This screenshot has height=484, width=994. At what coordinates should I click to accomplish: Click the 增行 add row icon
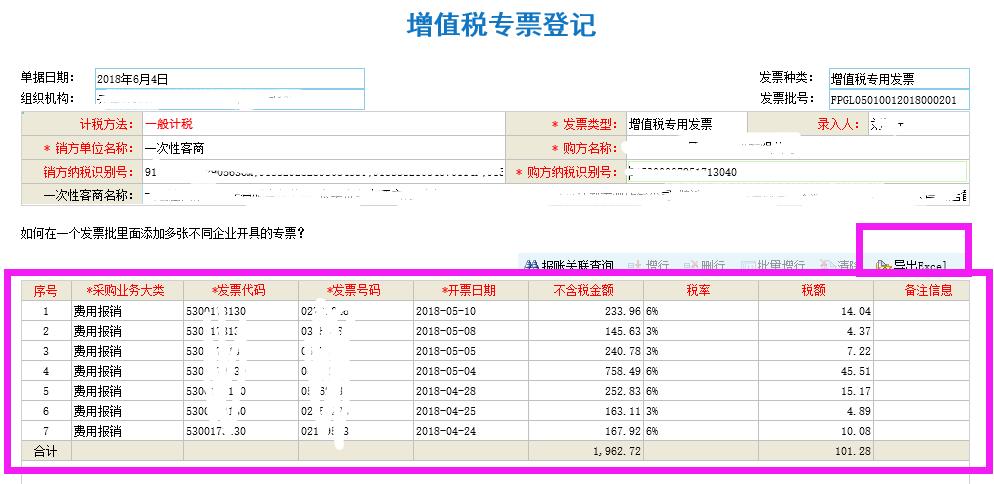click(634, 266)
